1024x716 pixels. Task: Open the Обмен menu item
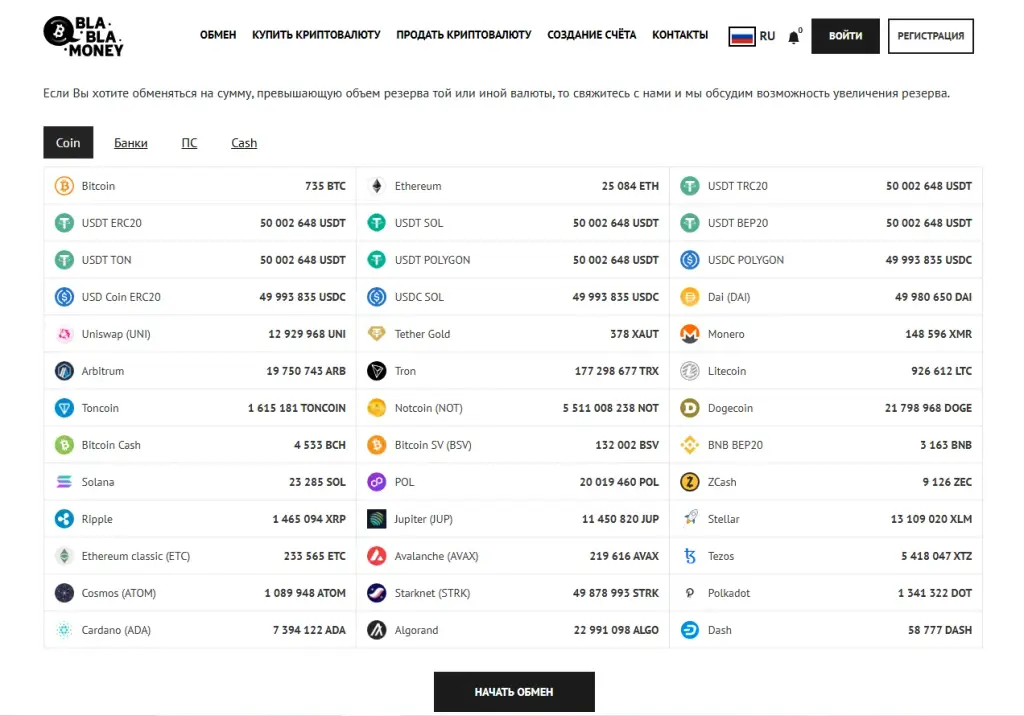click(x=218, y=35)
